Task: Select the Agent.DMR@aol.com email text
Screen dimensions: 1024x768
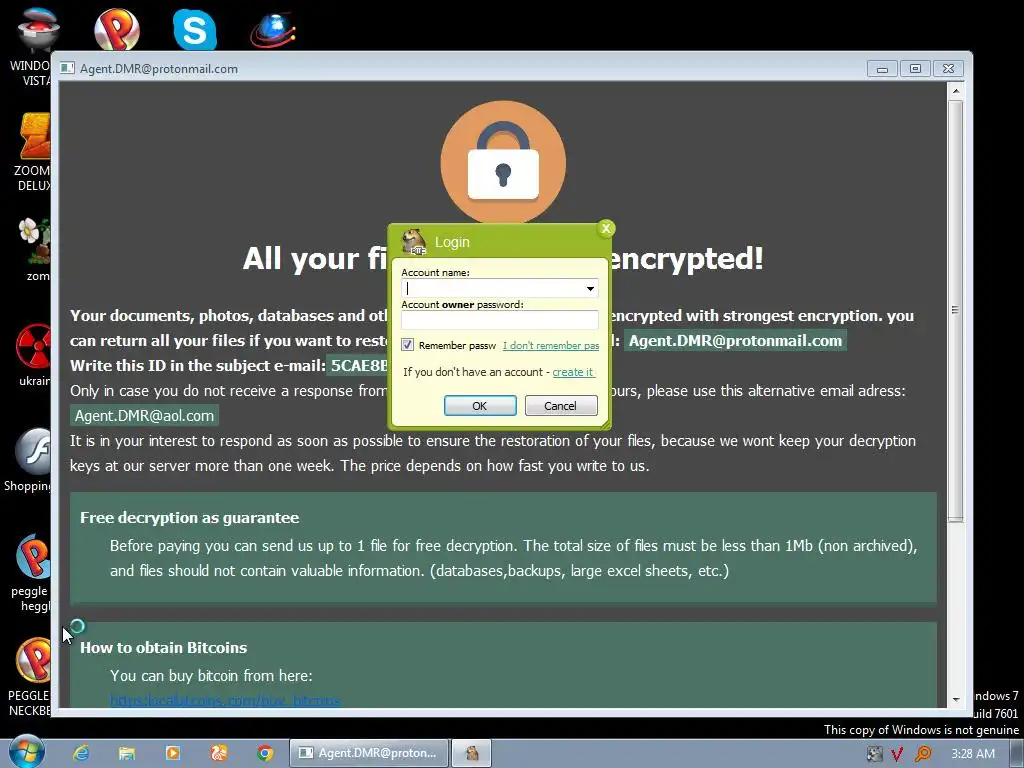Action: click(x=144, y=415)
